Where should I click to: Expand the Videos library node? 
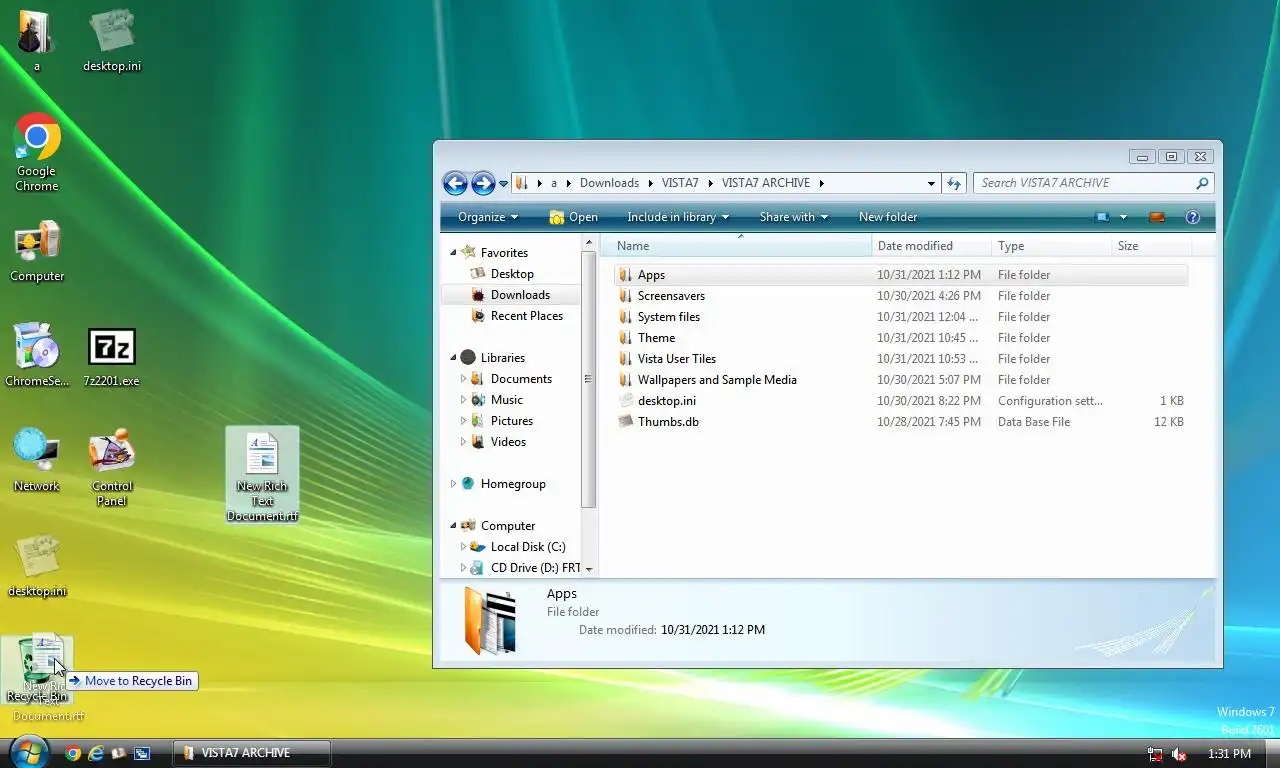[463, 442]
